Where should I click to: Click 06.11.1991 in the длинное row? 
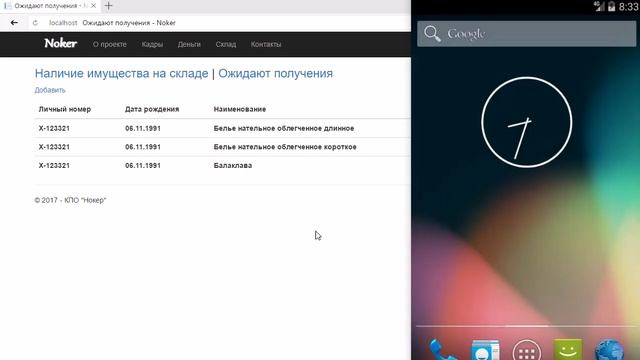(x=143, y=128)
